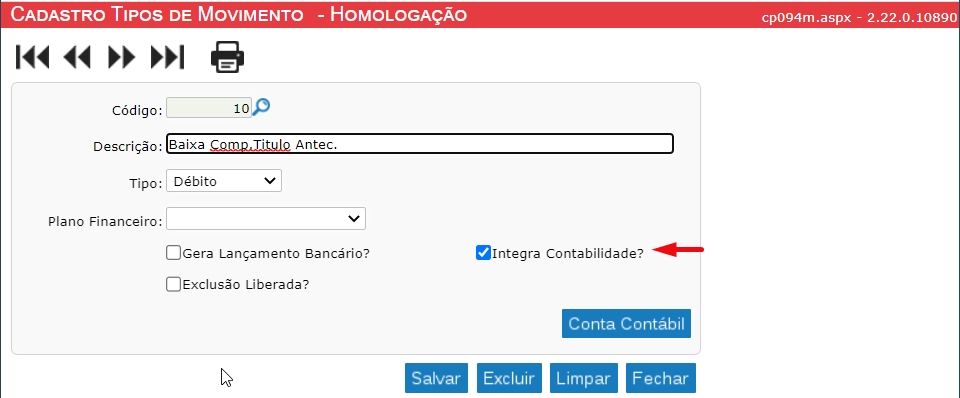Uncheck Integra Contabilidade checkbox
960x398 pixels.
point(483,252)
